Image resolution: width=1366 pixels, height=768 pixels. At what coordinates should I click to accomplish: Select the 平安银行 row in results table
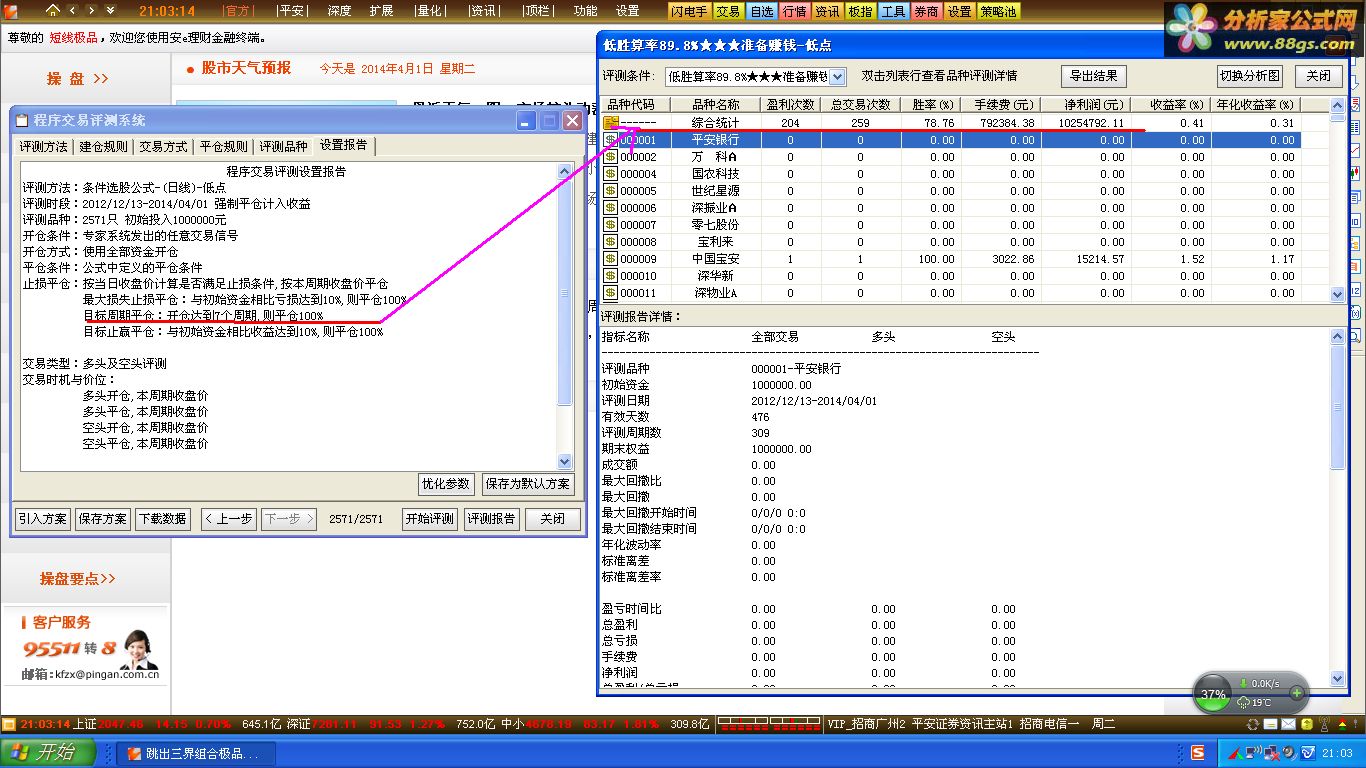pyautogui.click(x=951, y=140)
